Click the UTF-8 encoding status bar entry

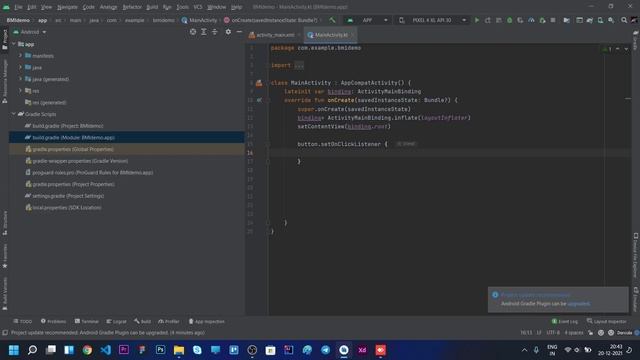[x=553, y=333]
